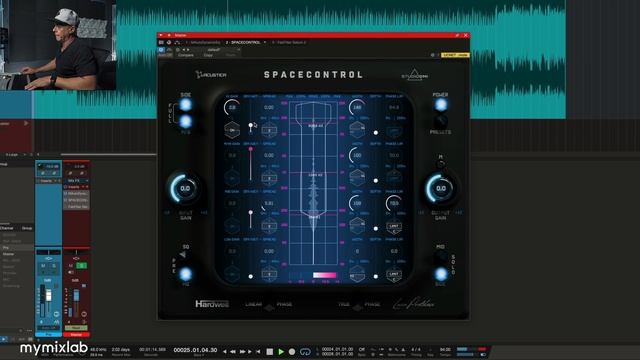Toggle the blue plugin activate icon in header
The width and height of the screenshot is (640, 360).
161,50
